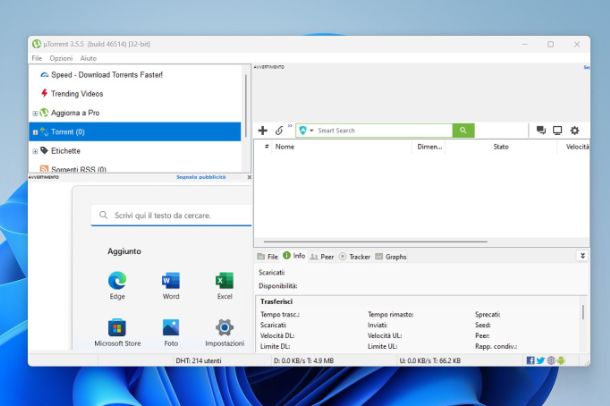Click the Etichette tag icon

click(44, 150)
